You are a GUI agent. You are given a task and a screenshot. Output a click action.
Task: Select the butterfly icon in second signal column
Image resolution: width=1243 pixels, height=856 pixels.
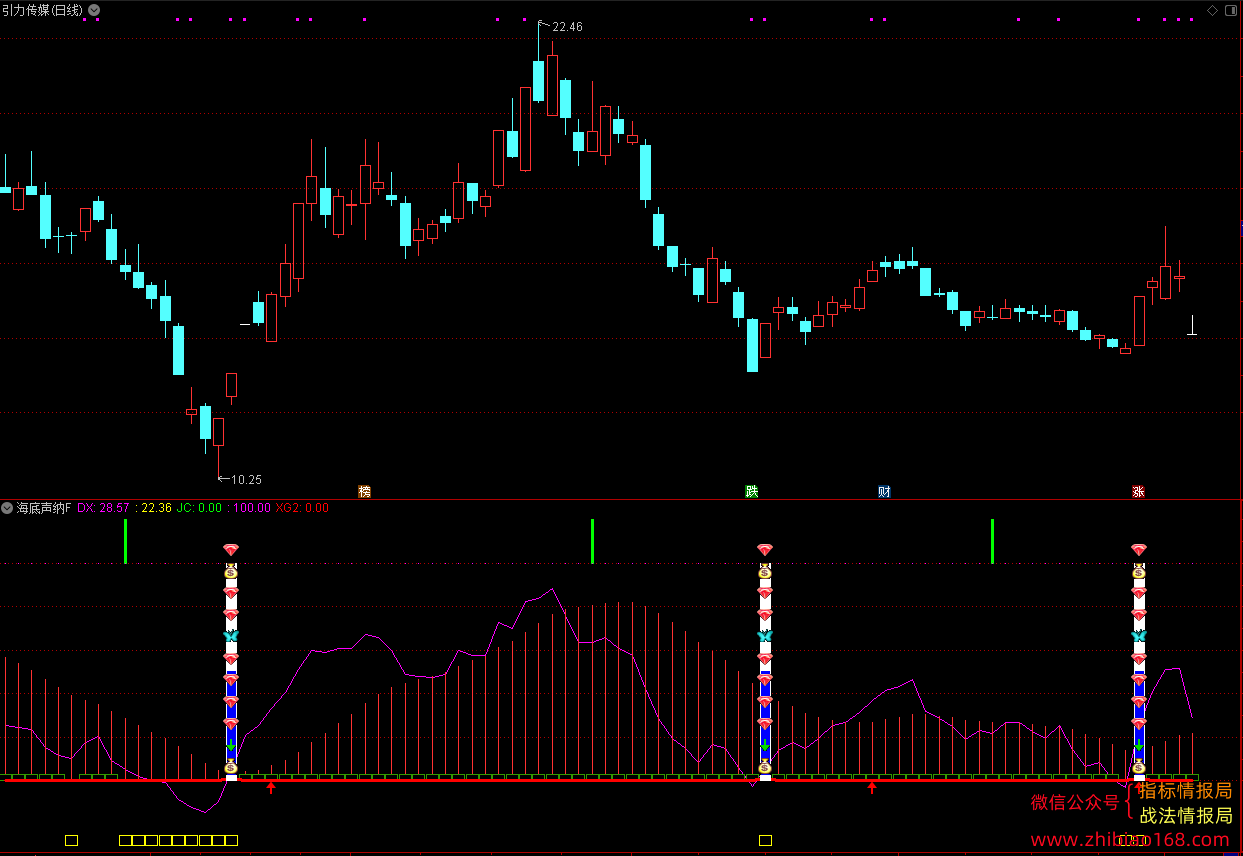[x=765, y=636]
